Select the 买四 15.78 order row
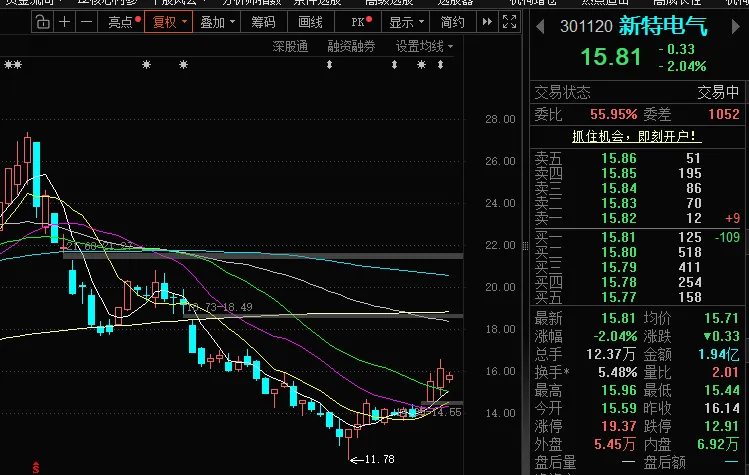Image resolution: width=749 pixels, height=475 pixels. coord(637,282)
